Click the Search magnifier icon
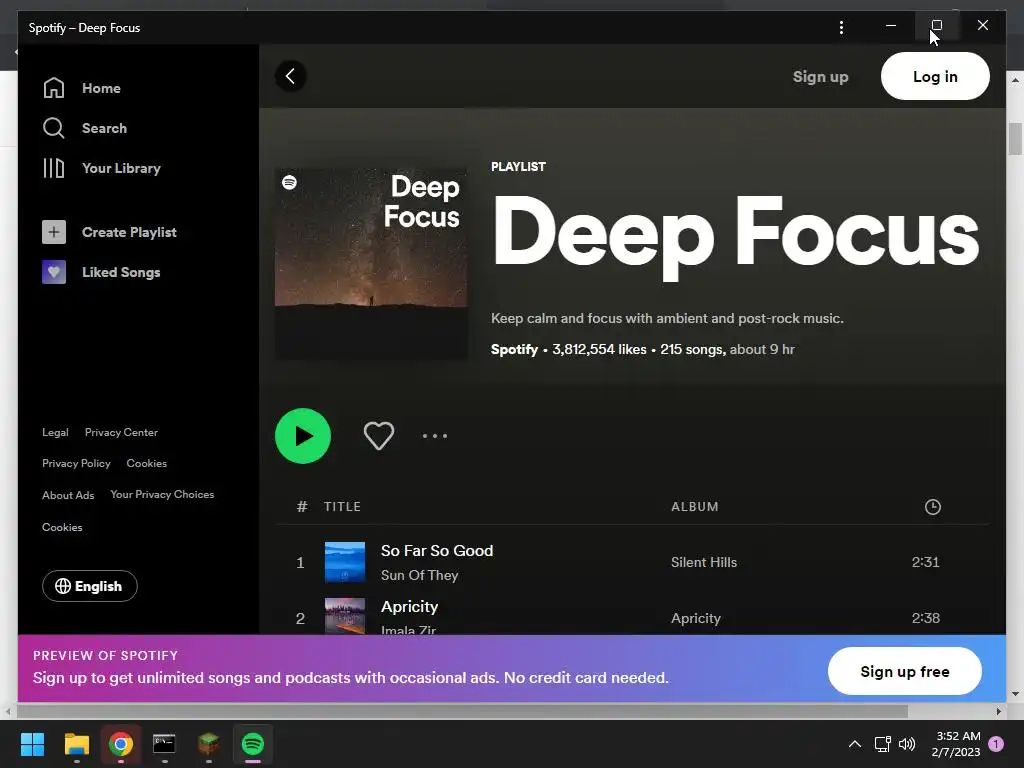 [x=54, y=128]
